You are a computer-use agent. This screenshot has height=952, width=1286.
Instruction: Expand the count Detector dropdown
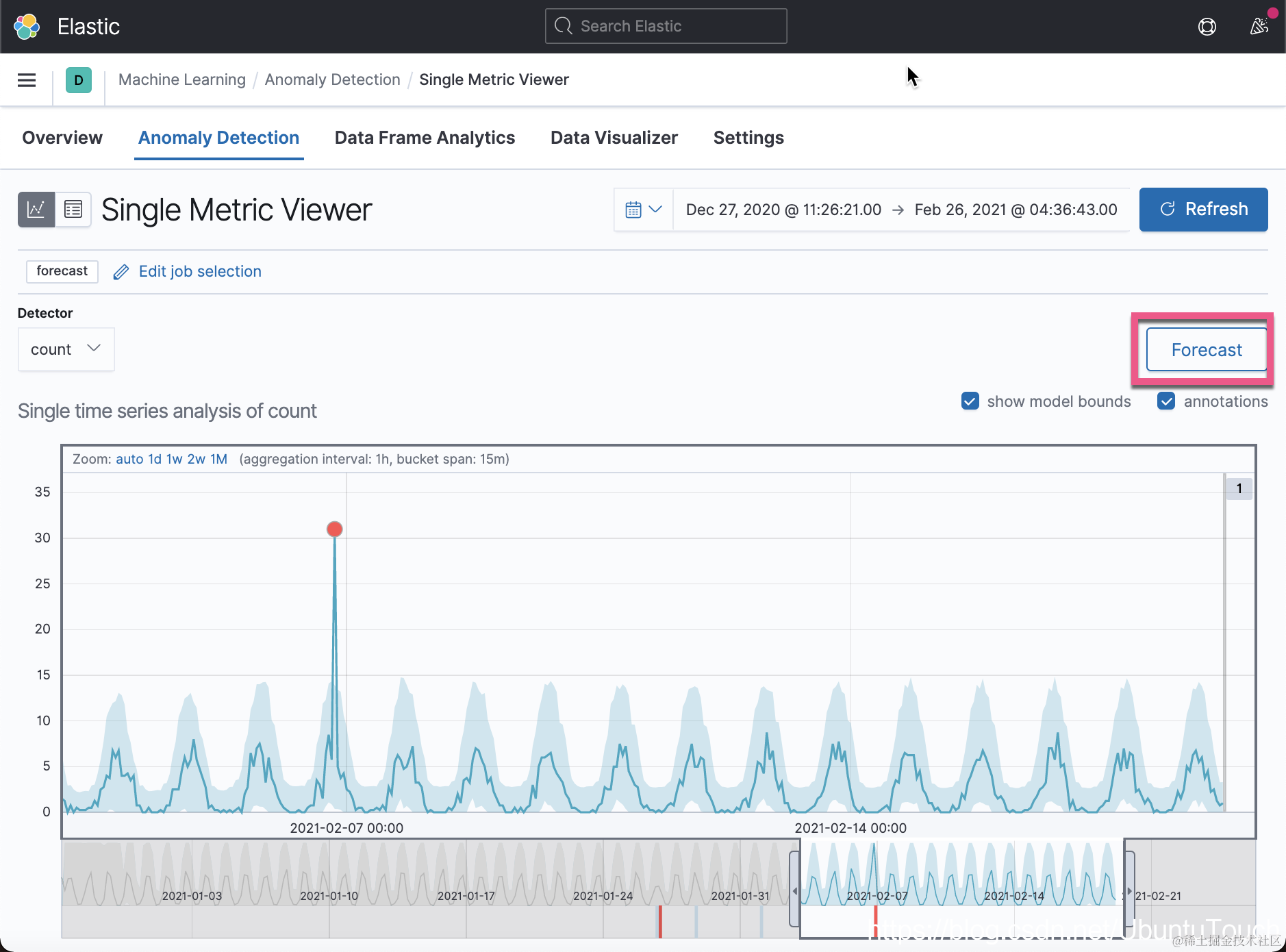66,349
